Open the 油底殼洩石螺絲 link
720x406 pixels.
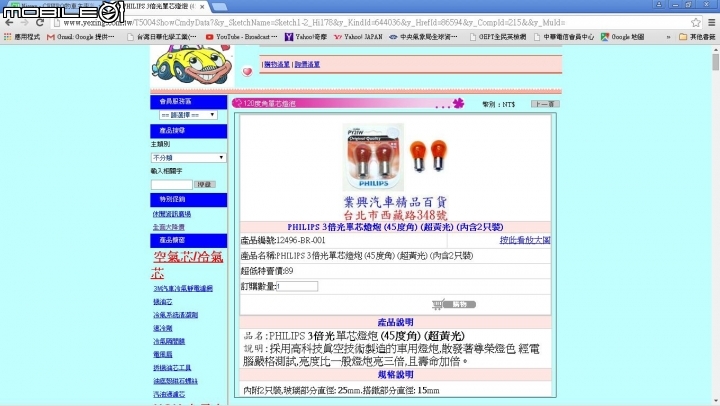(175, 381)
